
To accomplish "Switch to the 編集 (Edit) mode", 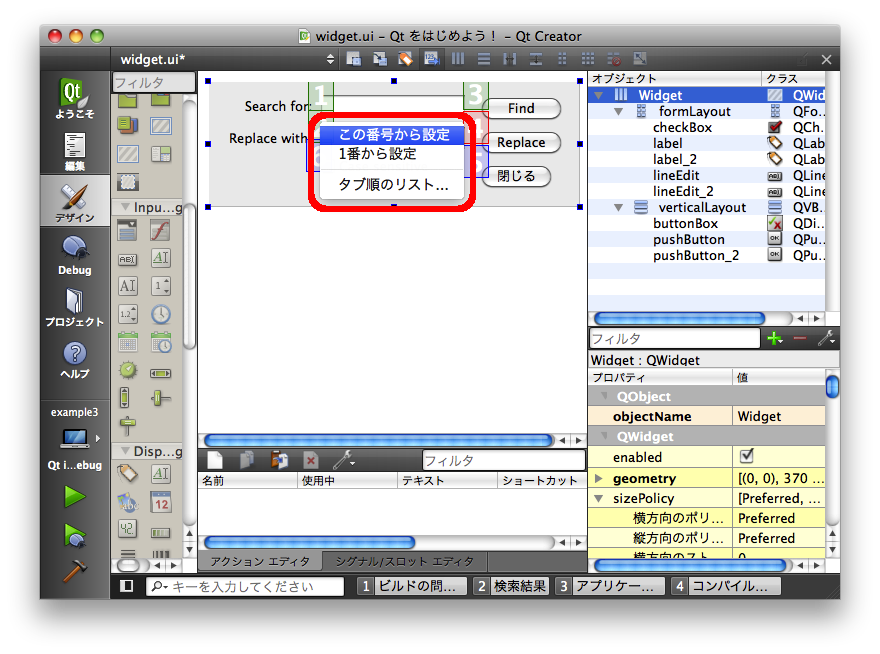I will 75,150.
